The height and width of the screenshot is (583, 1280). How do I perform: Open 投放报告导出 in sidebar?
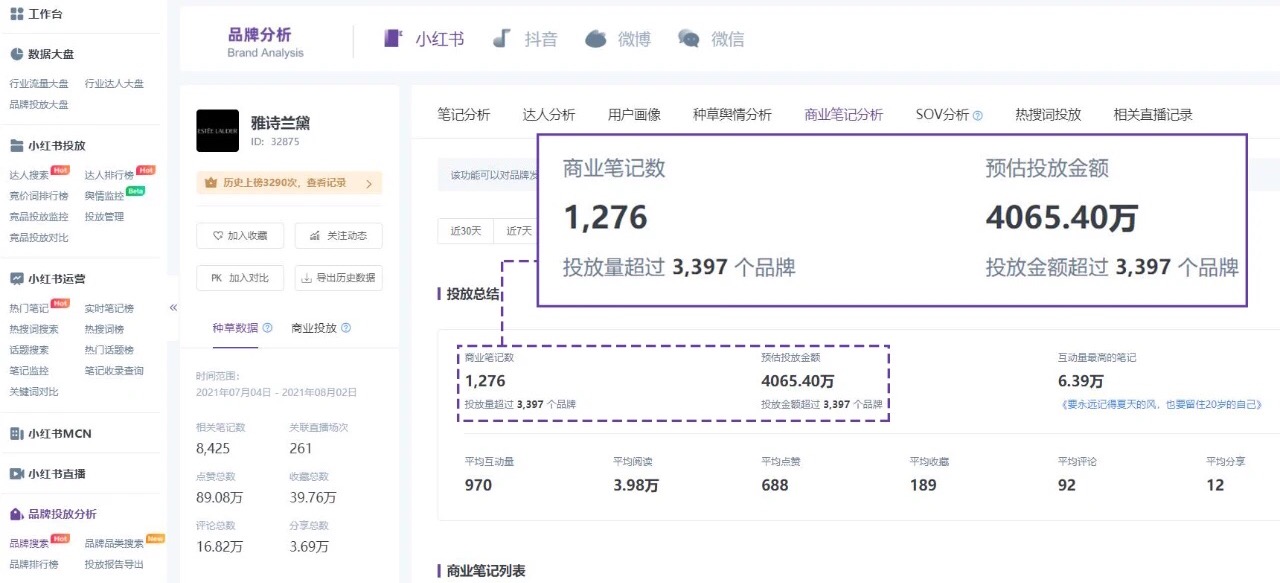114,564
